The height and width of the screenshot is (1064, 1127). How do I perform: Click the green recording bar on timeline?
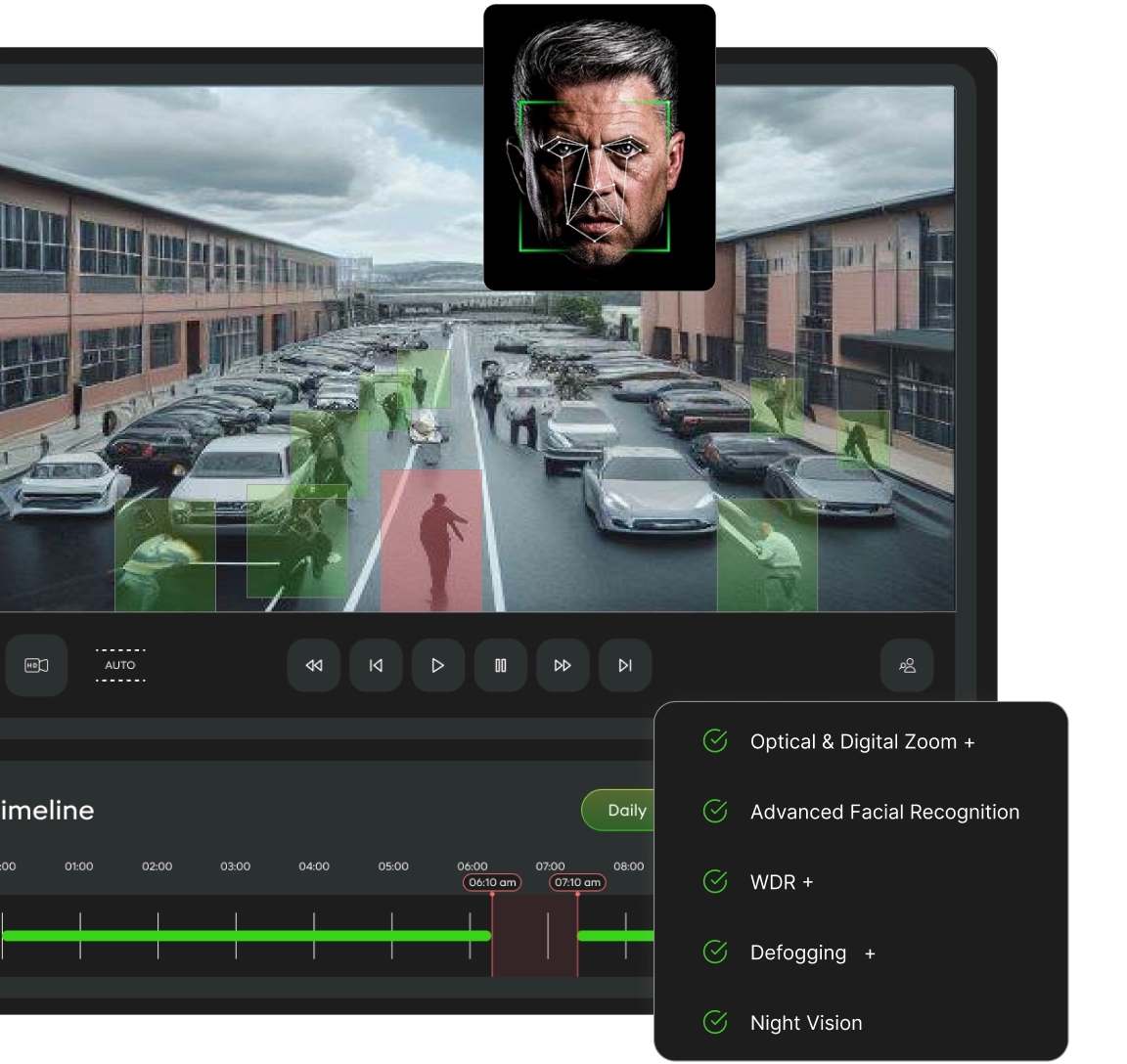pos(246,935)
